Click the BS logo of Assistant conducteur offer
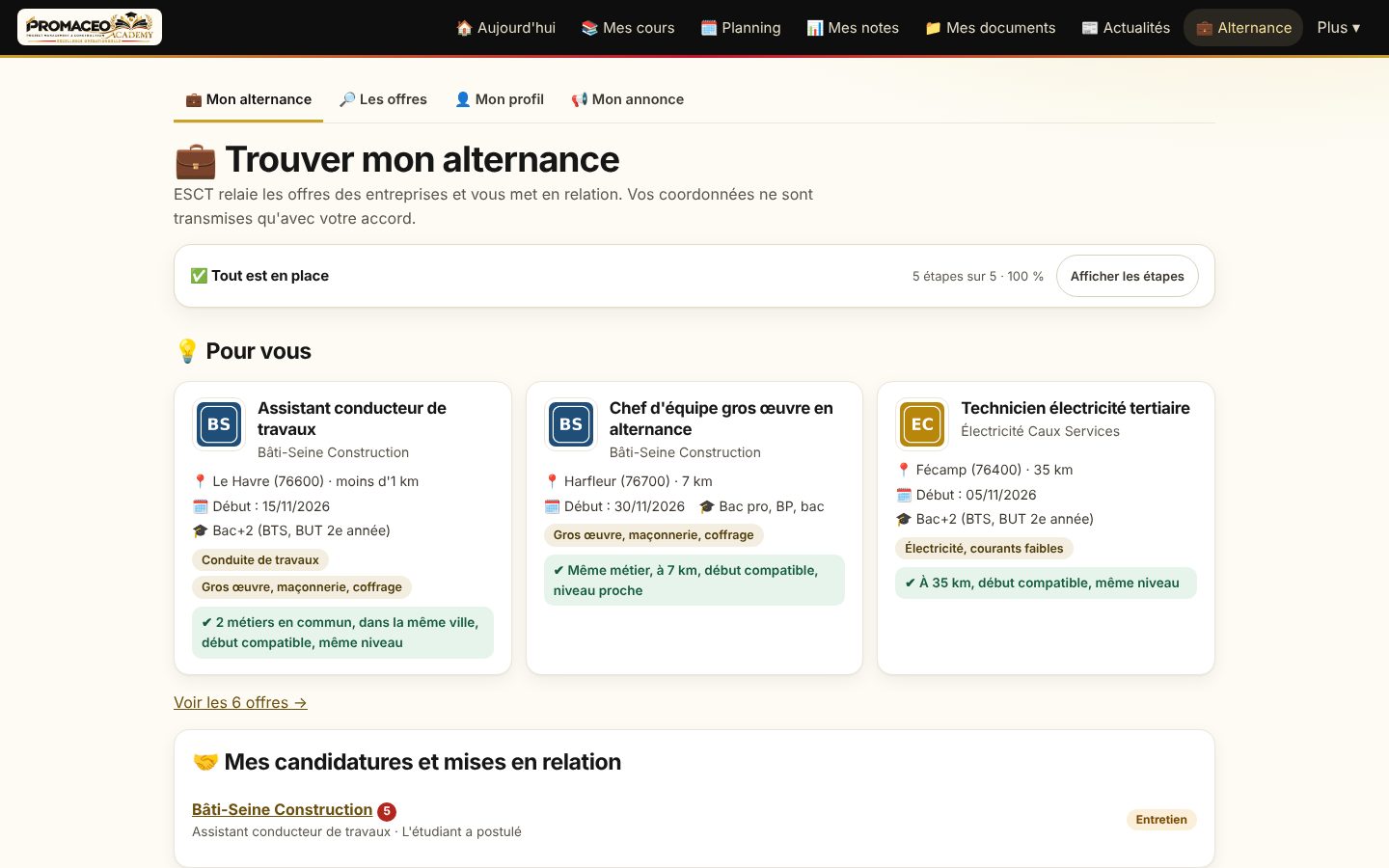This screenshot has width=1389, height=868. (x=219, y=424)
